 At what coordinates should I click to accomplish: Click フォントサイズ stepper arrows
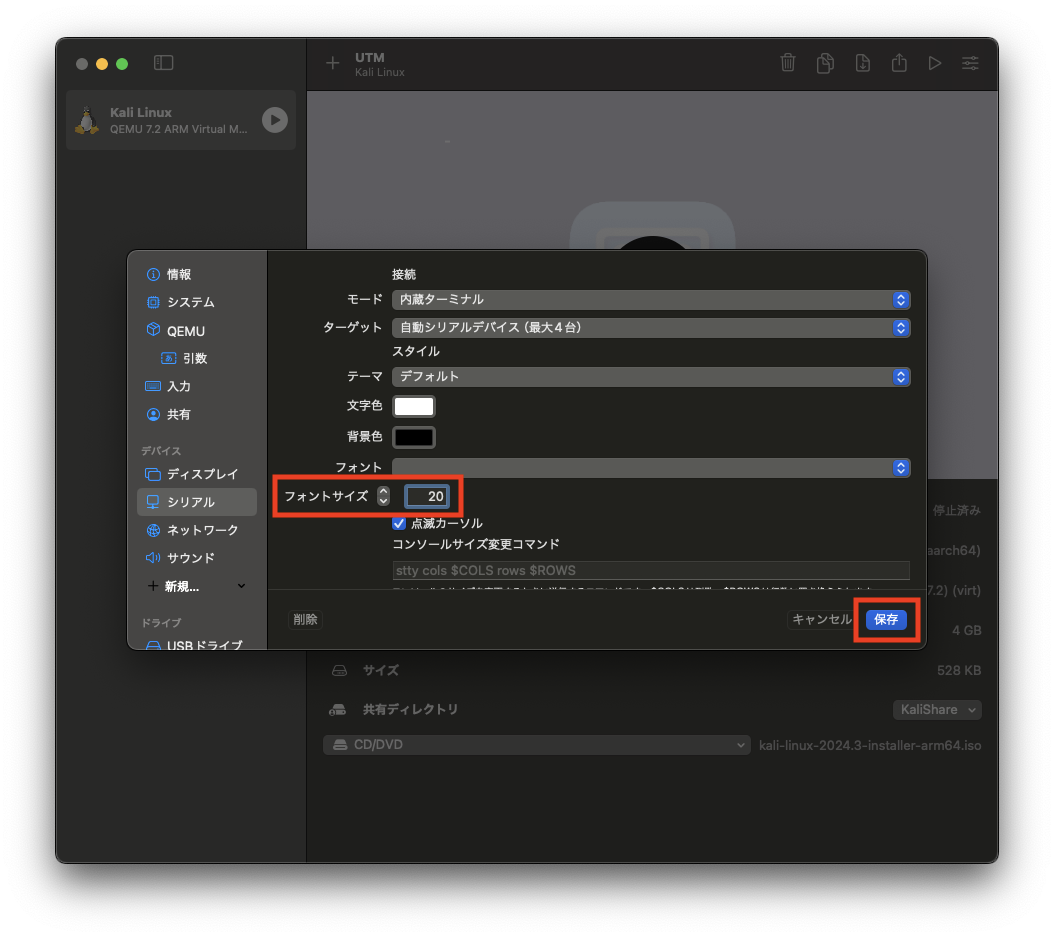click(x=383, y=496)
